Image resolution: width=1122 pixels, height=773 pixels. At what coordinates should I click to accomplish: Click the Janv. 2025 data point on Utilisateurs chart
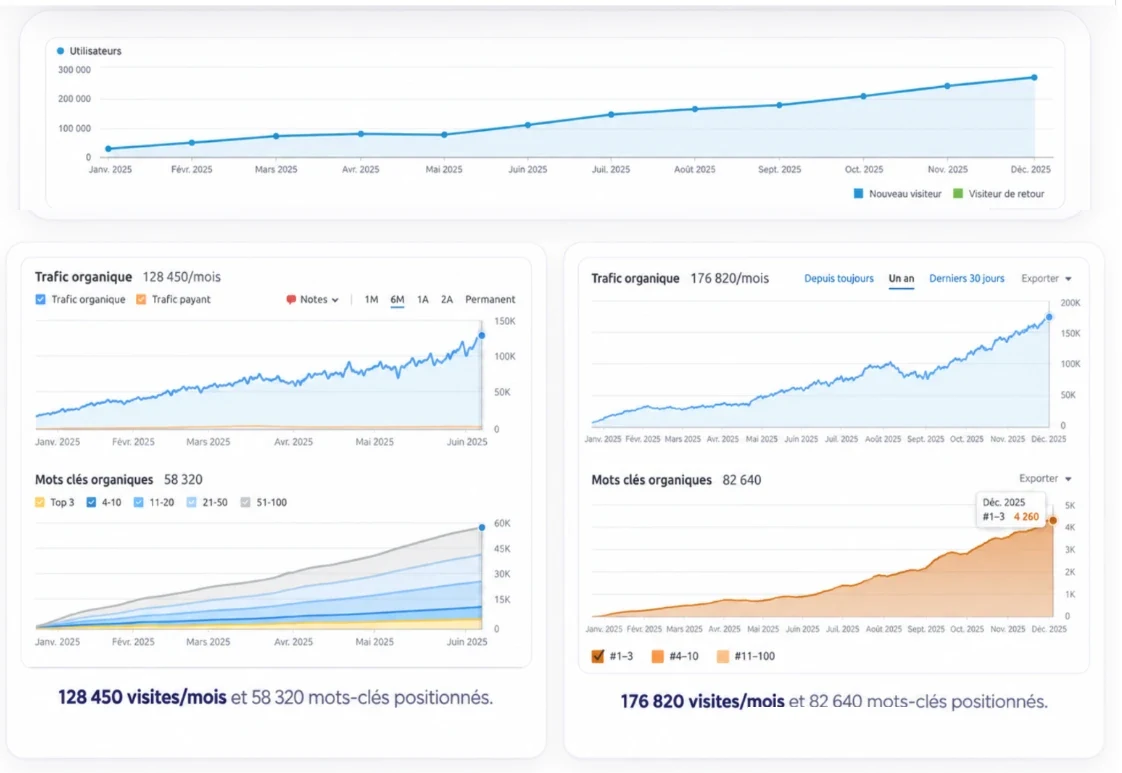[109, 149]
